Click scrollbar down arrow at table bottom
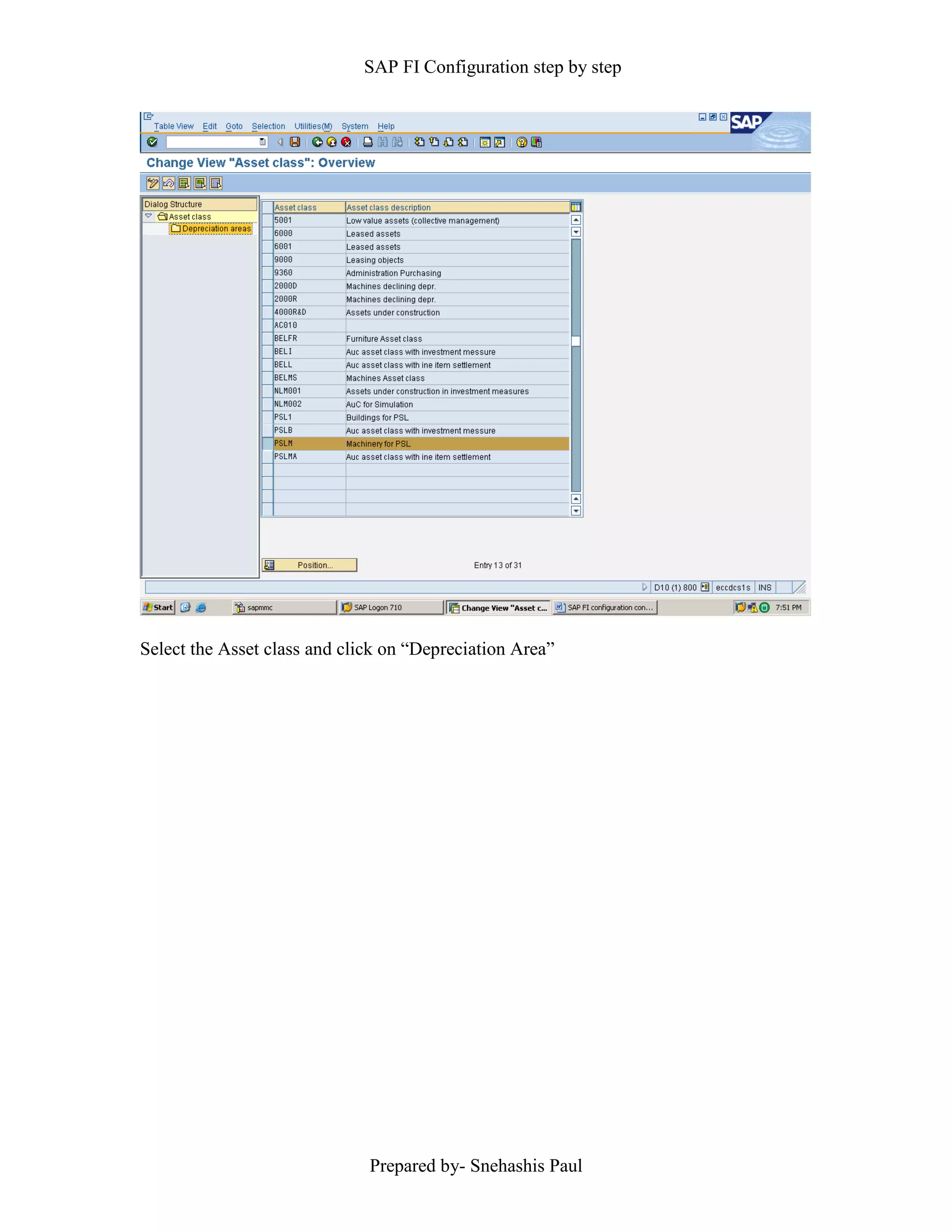The width and height of the screenshot is (952, 1232). [576, 510]
